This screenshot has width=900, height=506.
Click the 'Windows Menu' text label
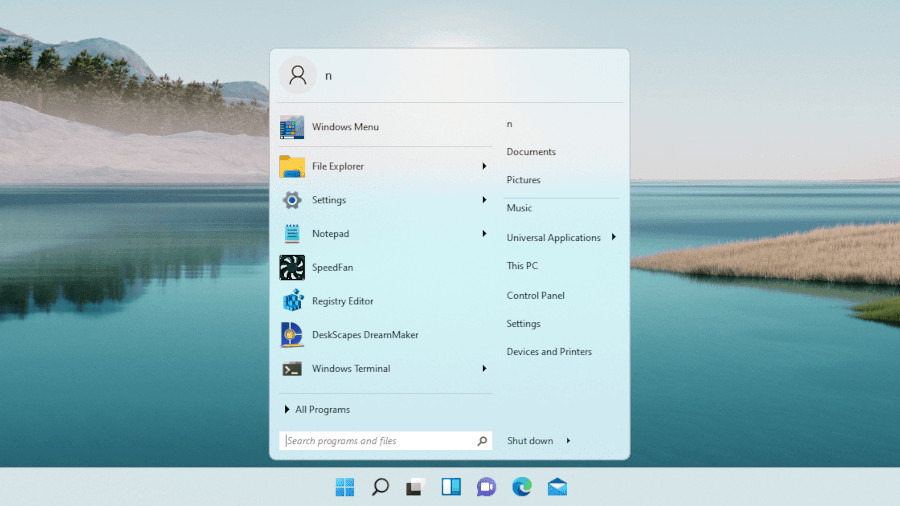(x=346, y=127)
